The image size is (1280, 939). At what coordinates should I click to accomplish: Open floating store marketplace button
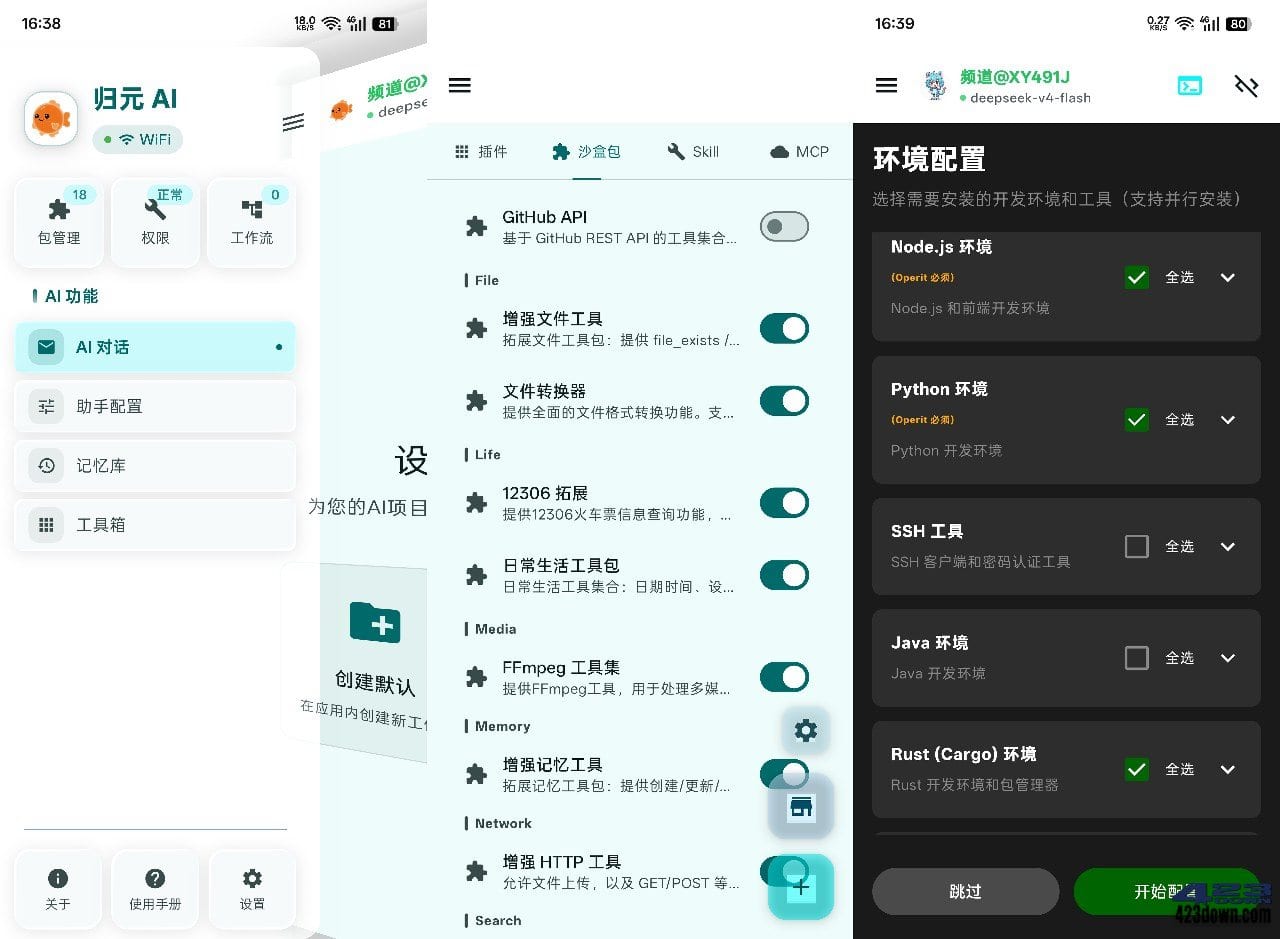801,806
